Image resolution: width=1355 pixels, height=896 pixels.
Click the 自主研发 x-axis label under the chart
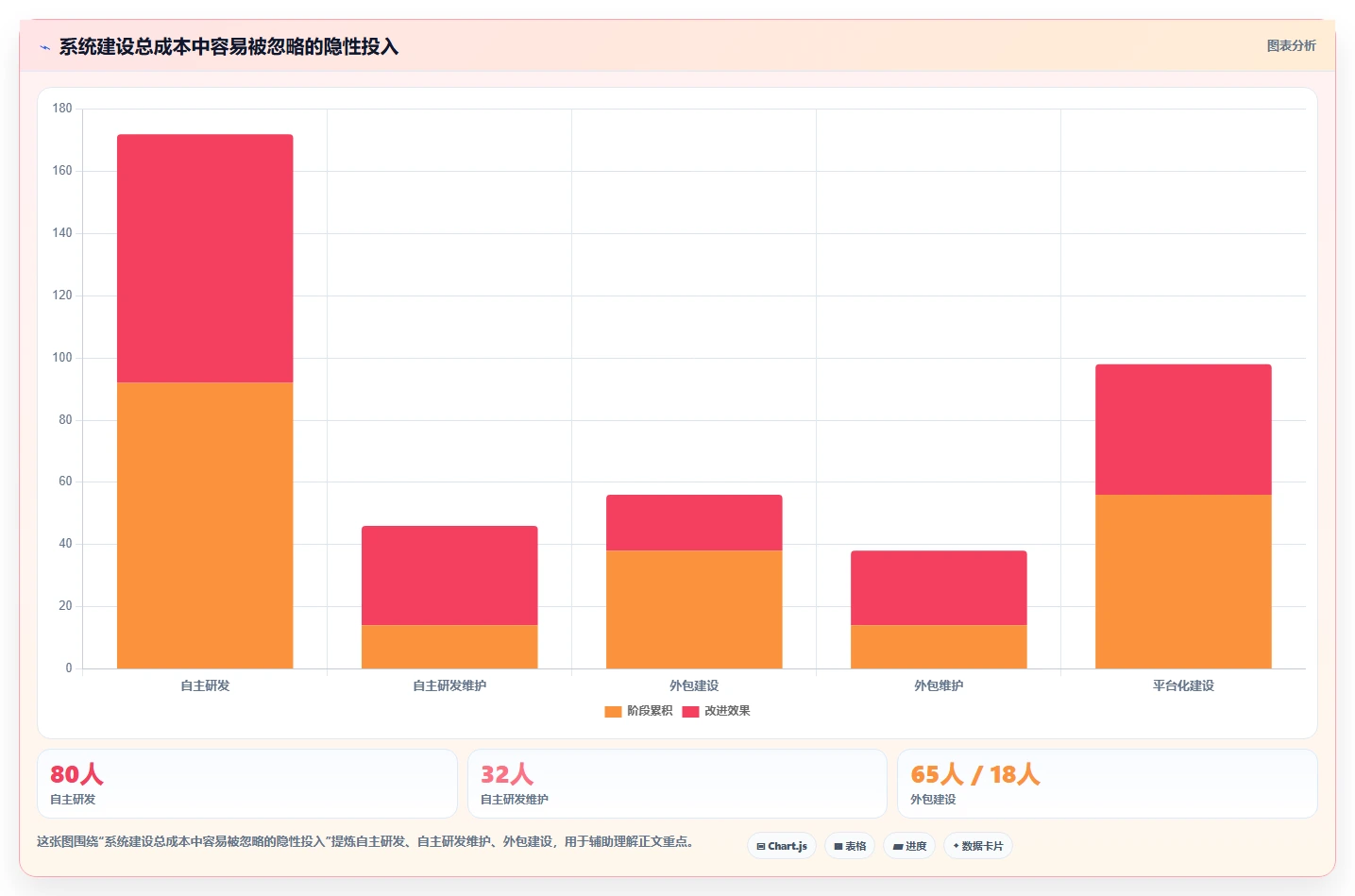(x=205, y=685)
